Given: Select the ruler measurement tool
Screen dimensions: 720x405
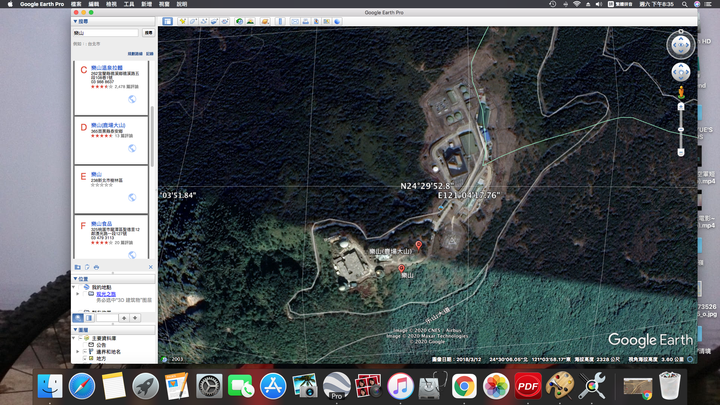Looking at the screenshot, I should (x=281, y=21).
